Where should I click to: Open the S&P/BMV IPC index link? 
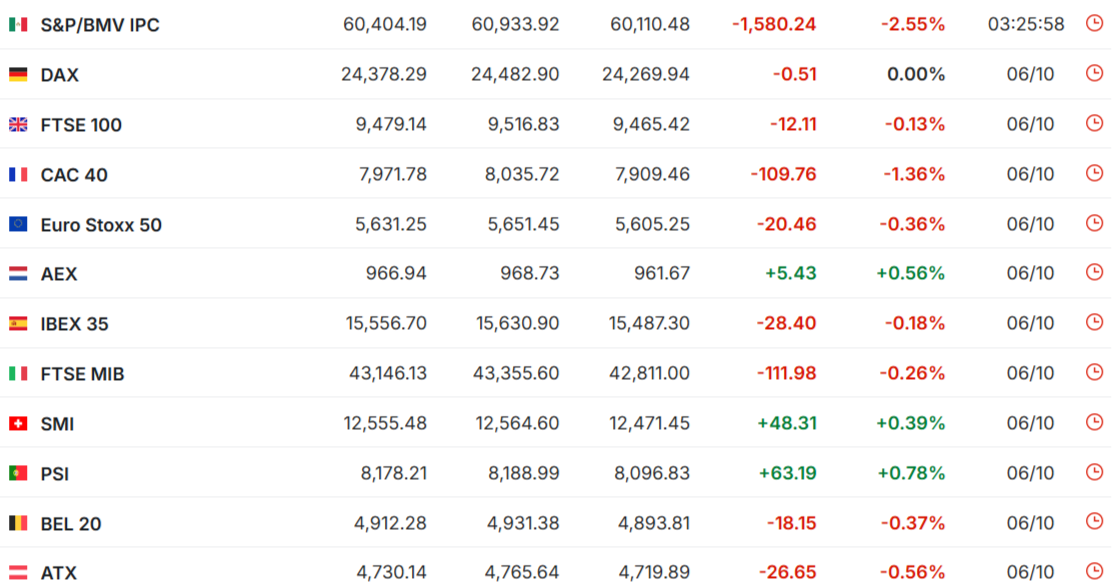point(100,24)
